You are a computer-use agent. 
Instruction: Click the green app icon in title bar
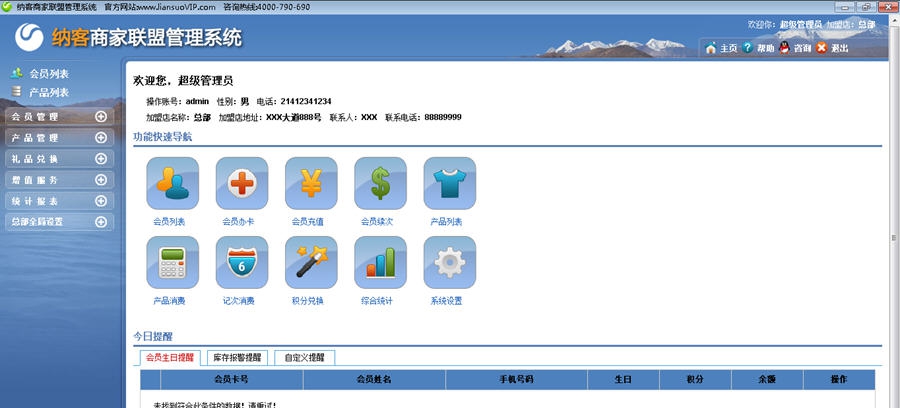click(6, 6)
